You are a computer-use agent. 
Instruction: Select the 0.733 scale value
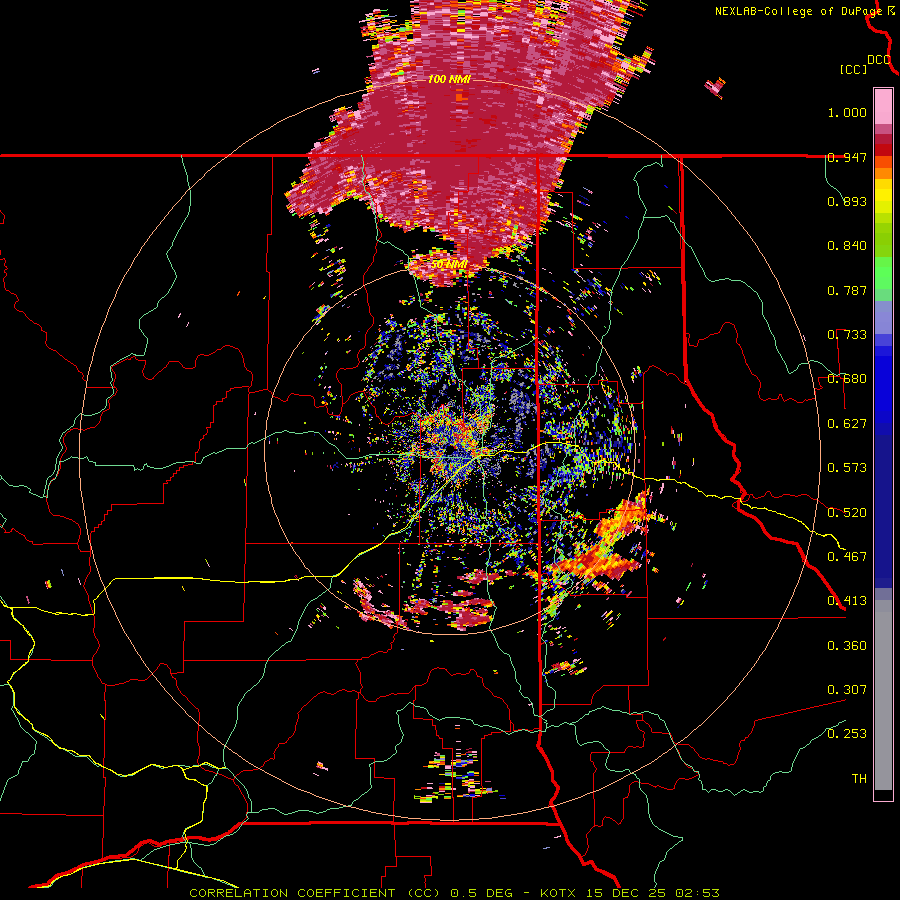tap(847, 335)
